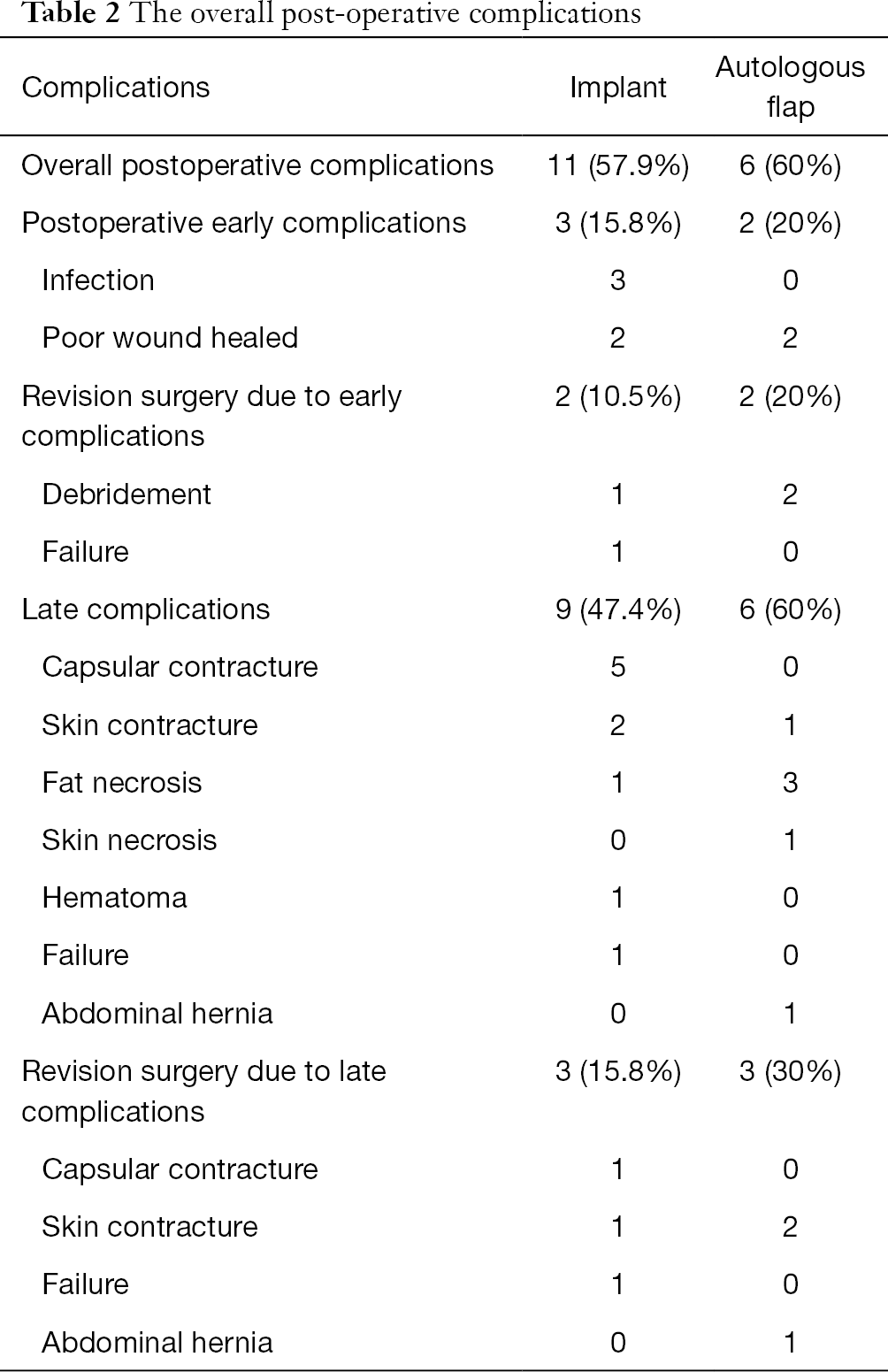The height and width of the screenshot is (1372, 888).
Task: Select the Overall postoperative complications row label
Action: (257, 165)
